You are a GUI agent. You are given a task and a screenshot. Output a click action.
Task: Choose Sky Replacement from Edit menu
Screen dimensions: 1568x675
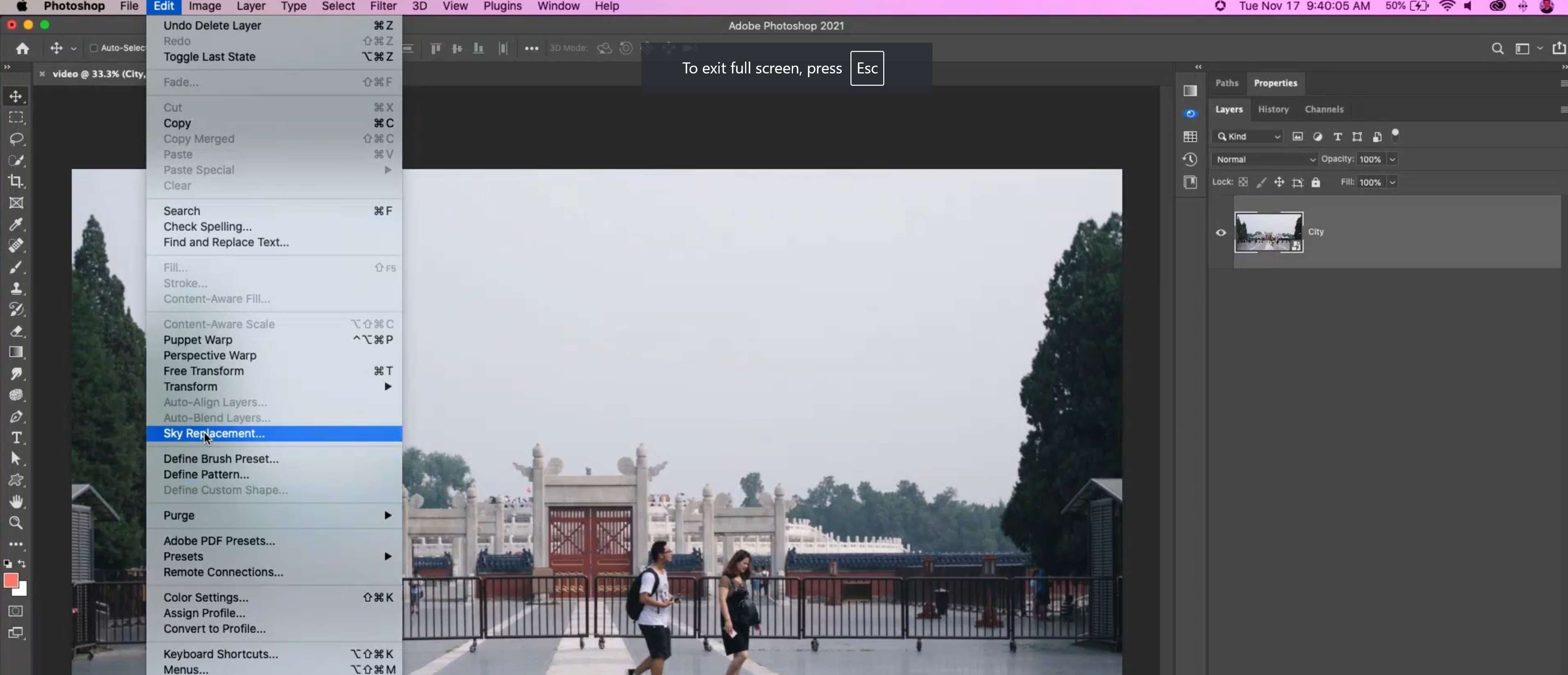(x=214, y=433)
